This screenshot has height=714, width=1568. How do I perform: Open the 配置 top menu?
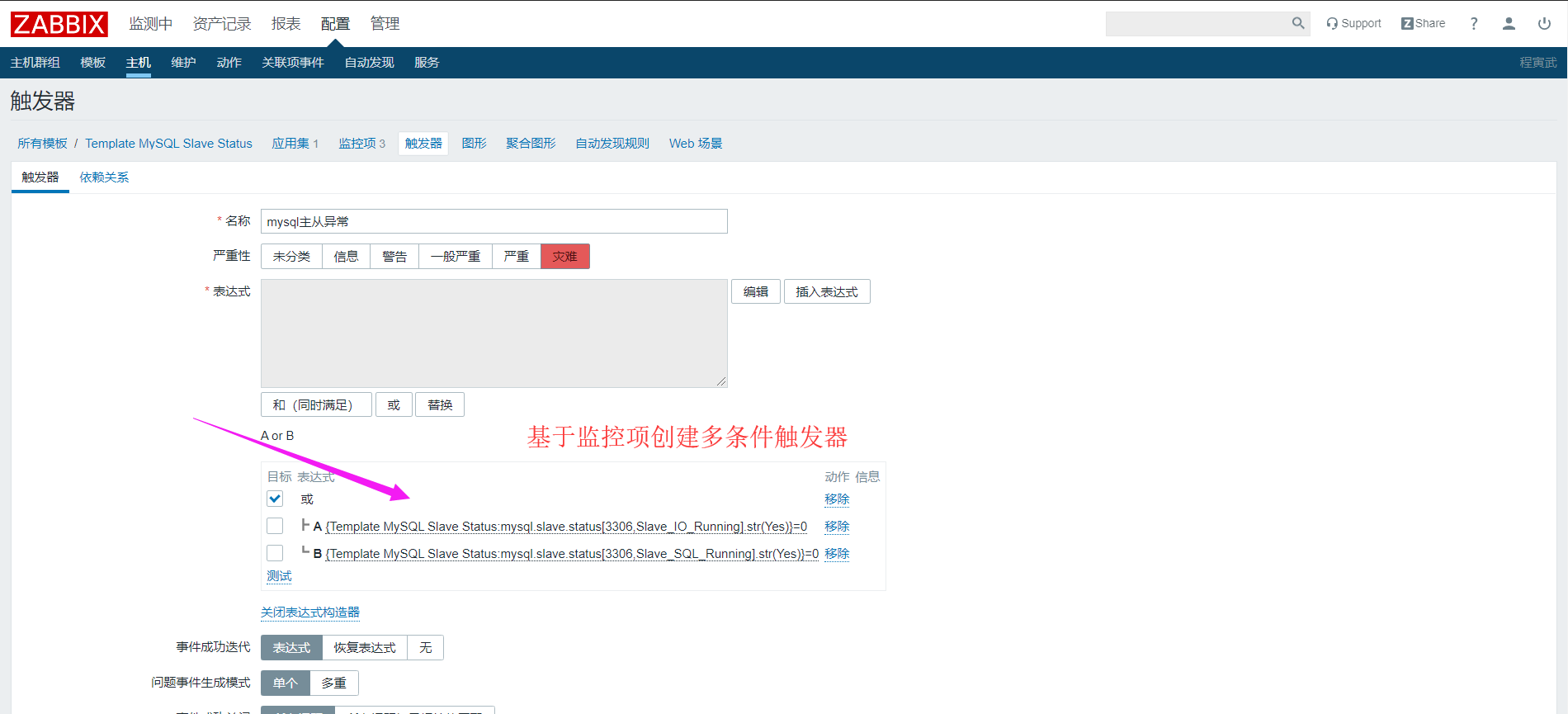pyautogui.click(x=336, y=24)
